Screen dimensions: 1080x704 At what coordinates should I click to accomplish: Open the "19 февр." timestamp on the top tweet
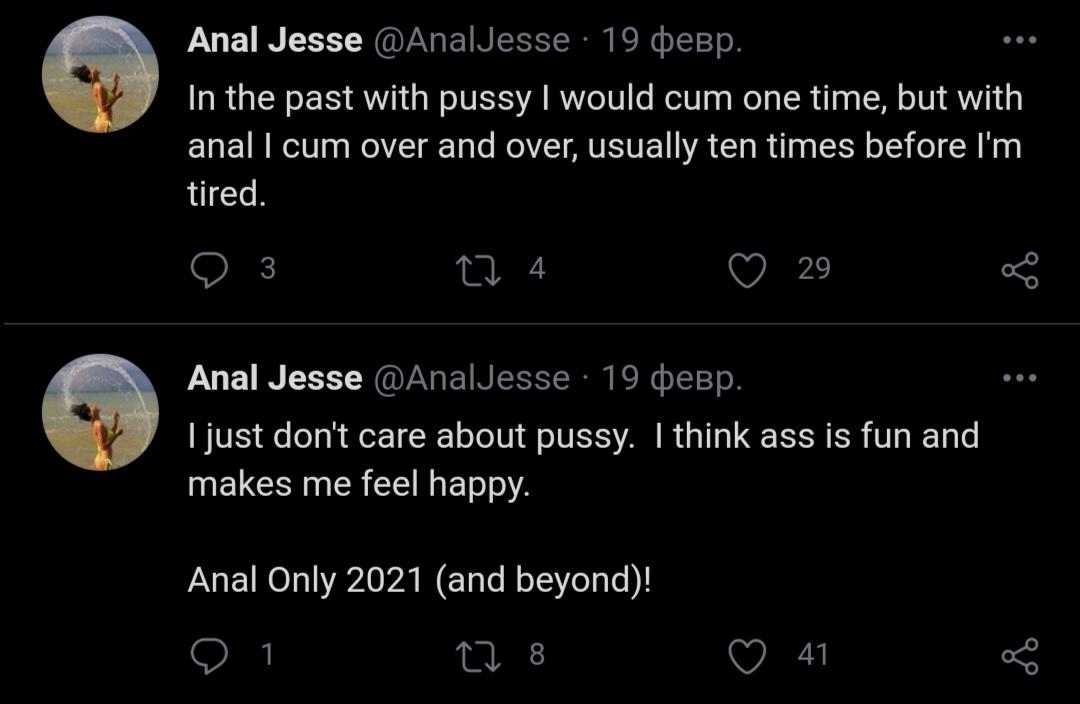click(x=671, y=41)
